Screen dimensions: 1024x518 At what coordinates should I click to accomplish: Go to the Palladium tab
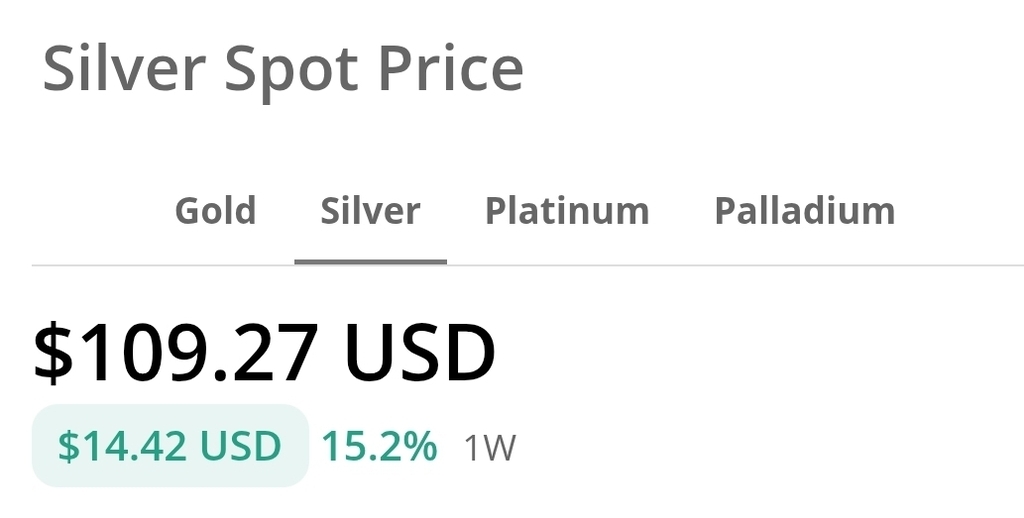pyautogui.click(x=804, y=211)
